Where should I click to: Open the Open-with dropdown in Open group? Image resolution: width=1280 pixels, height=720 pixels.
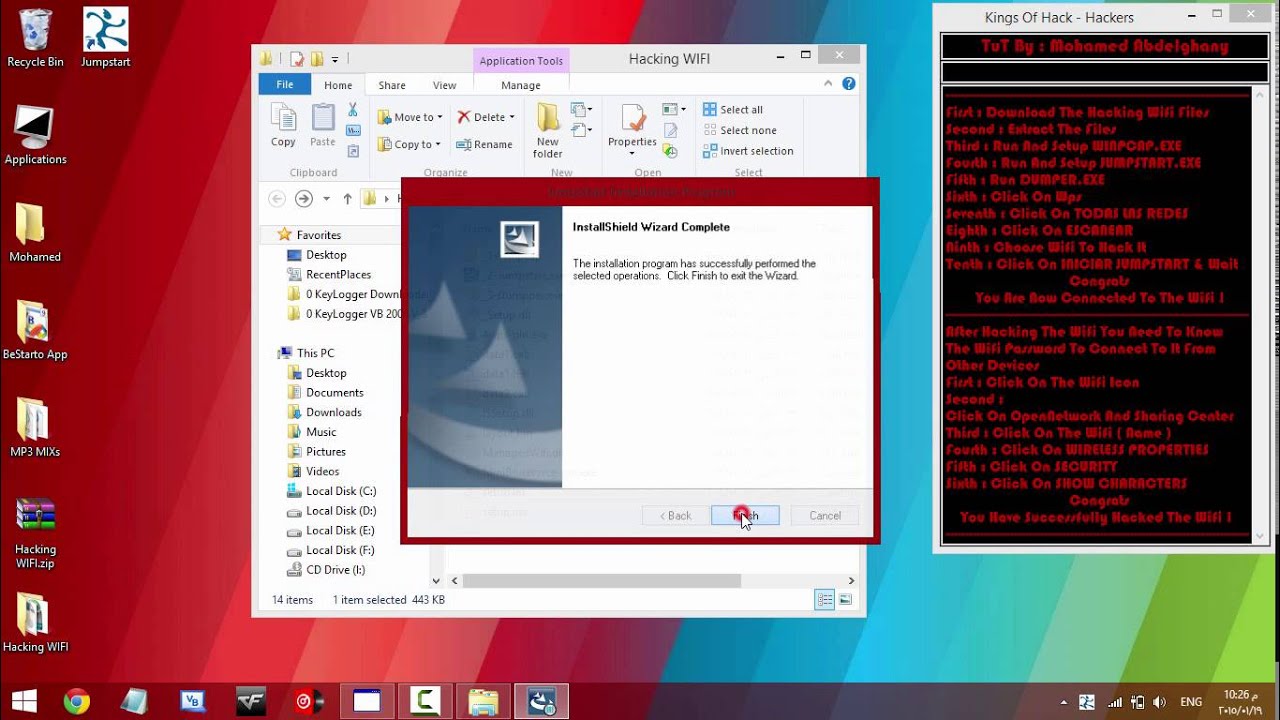click(675, 109)
